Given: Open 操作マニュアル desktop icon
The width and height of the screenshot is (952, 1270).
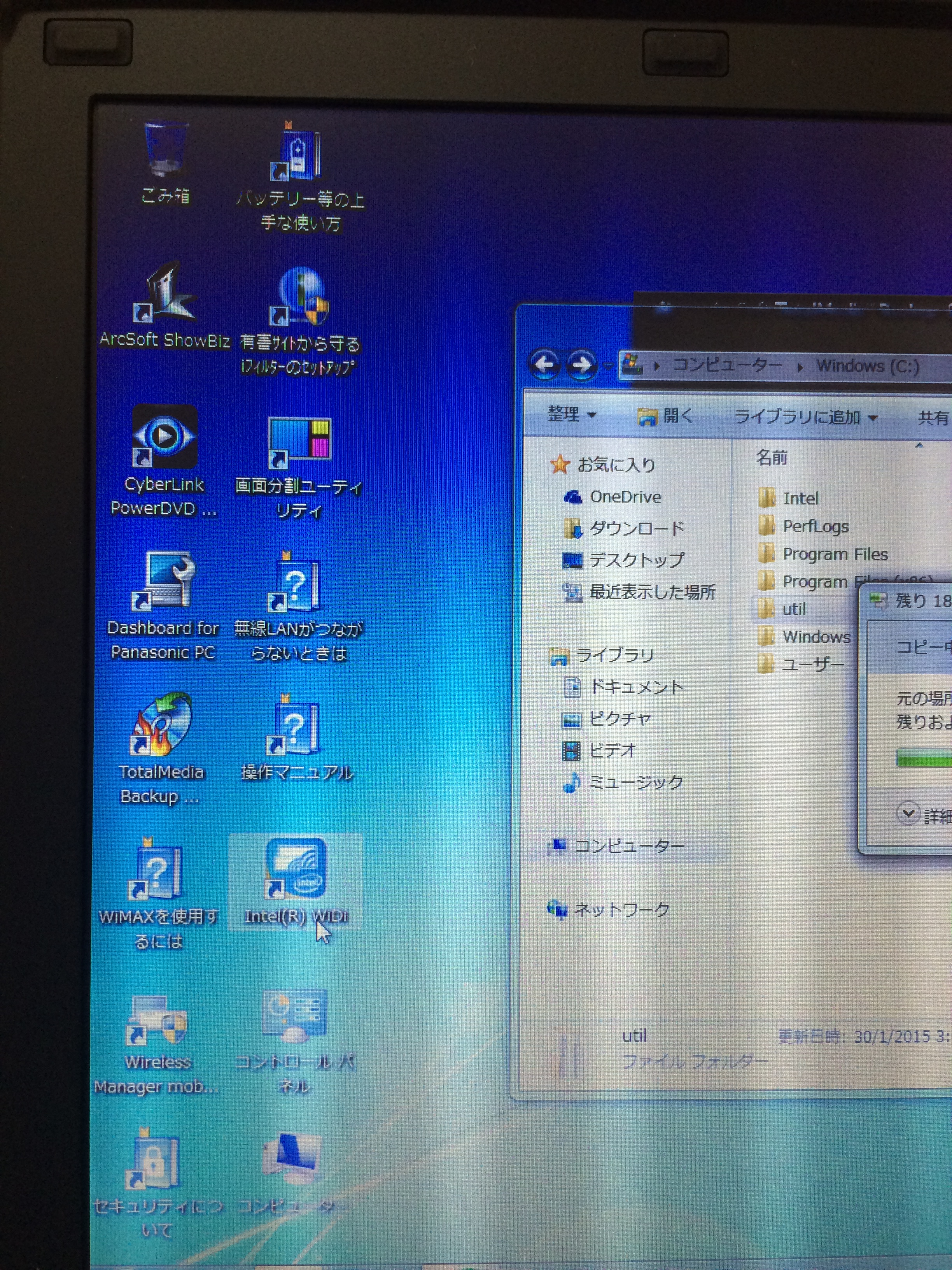Looking at the screenshot, I should pyautogui.click(x=297, y=738).
